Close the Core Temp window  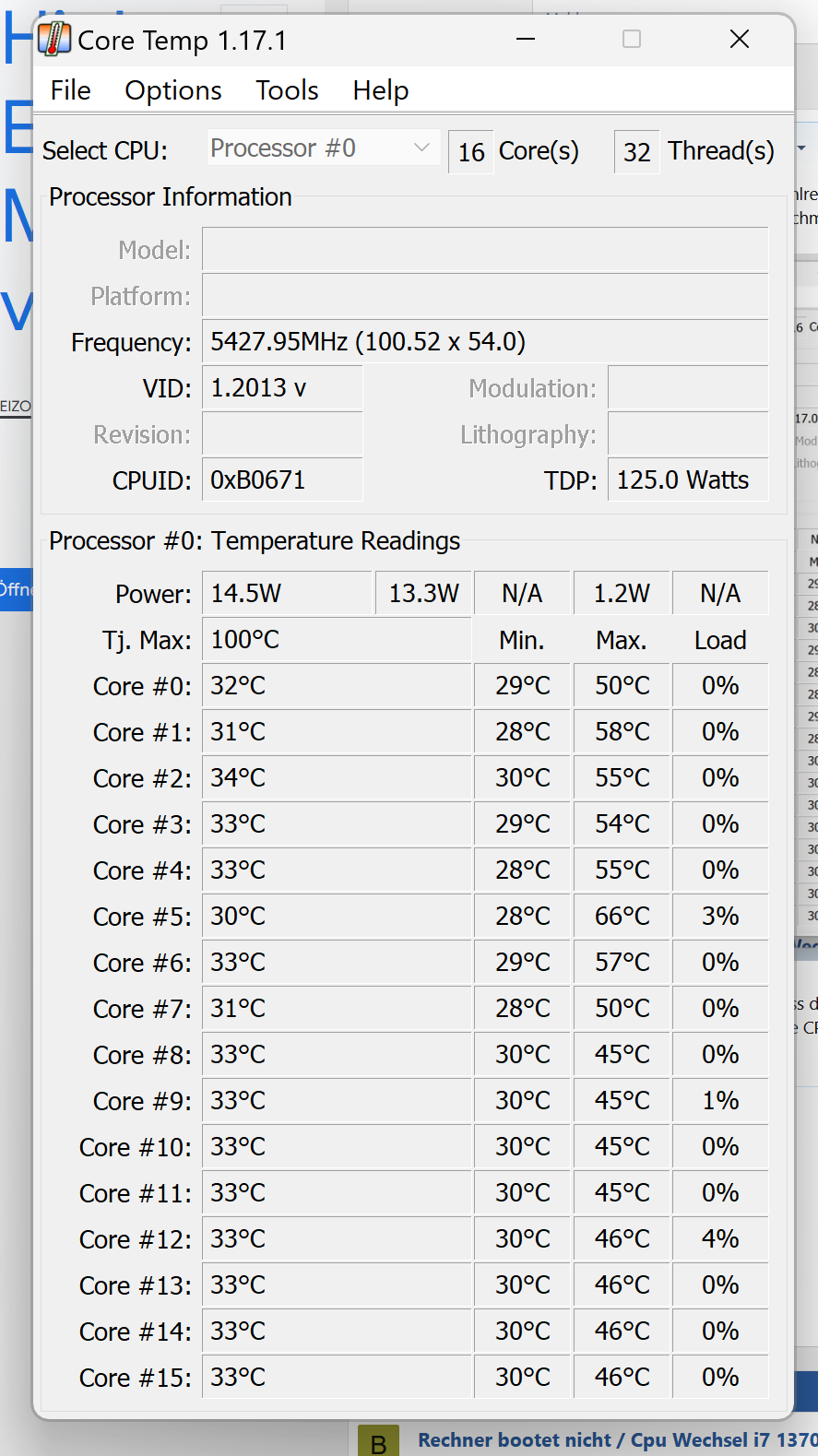click(x=739, y=40)
